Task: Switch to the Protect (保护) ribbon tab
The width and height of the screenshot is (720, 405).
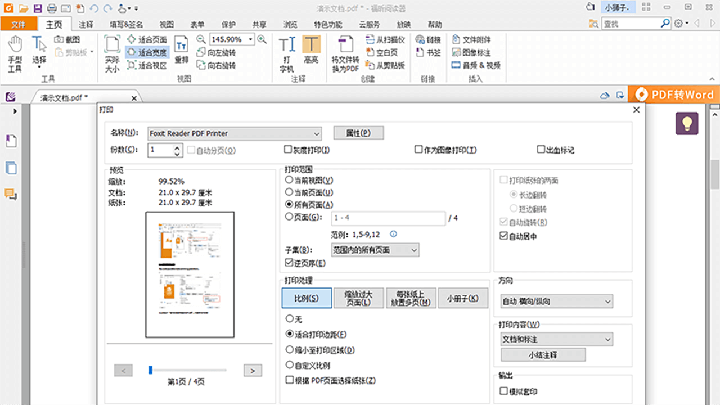Action: (x=229, y=24)
